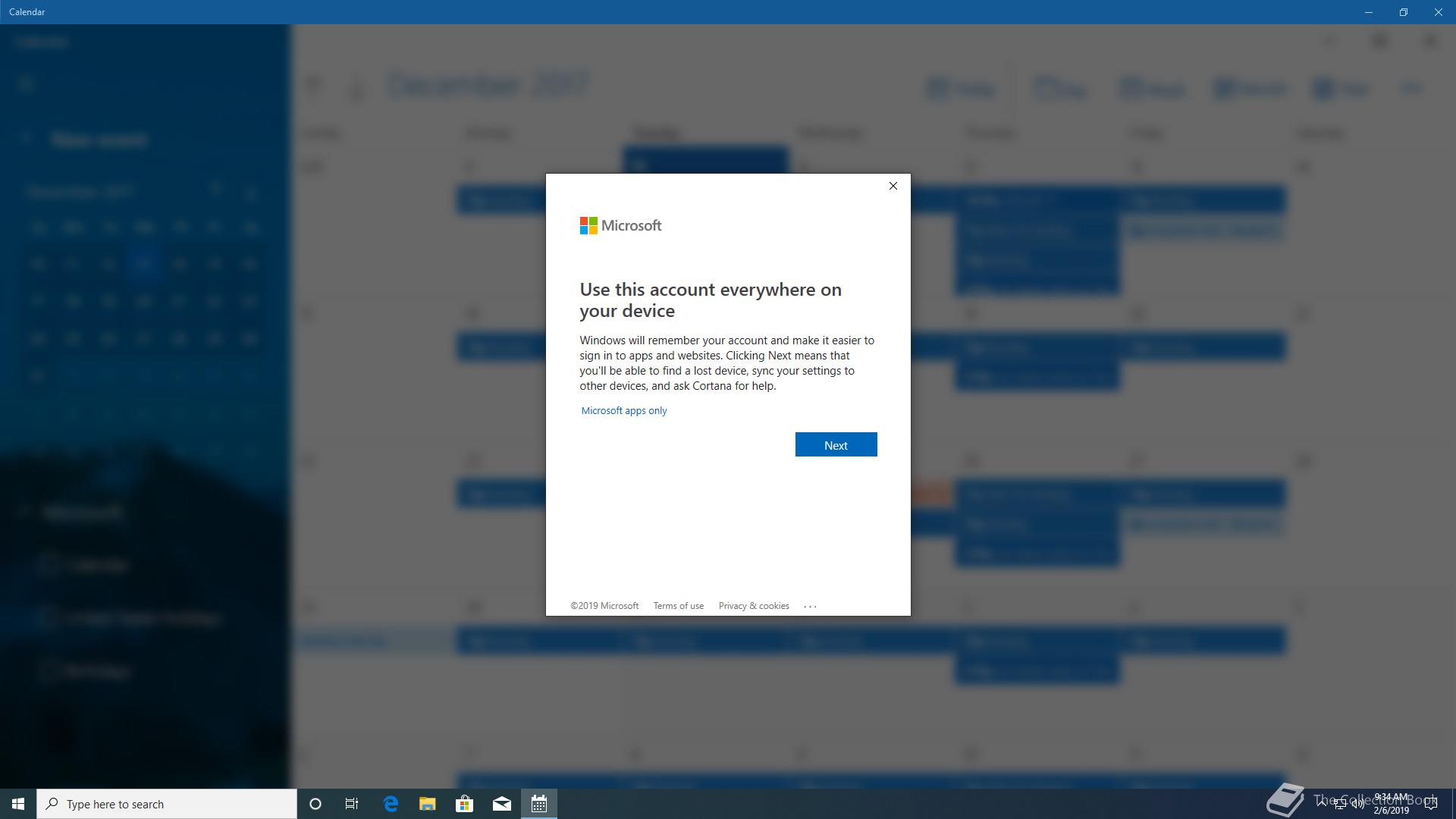1456x819 pixels.
Task: Click the Next button in the dialog
Action: 836,445
